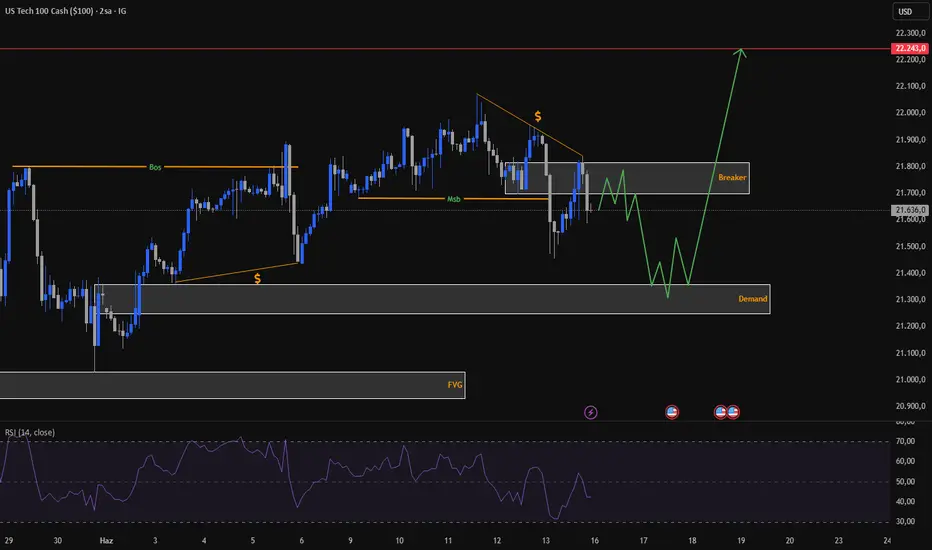This screenshot has width=932, height=550.
Task: Click the 21.700,0 price axis label
Action: pyautogui.click(x=910, y=193)
